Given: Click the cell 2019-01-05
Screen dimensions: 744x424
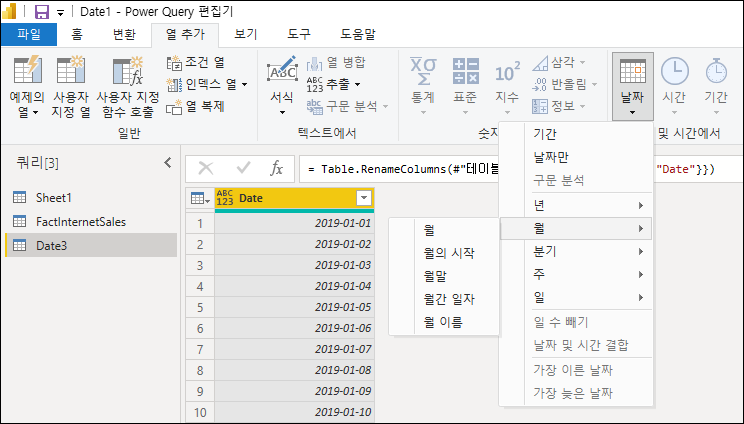Looking at the screenshot, I should point(295,307).
